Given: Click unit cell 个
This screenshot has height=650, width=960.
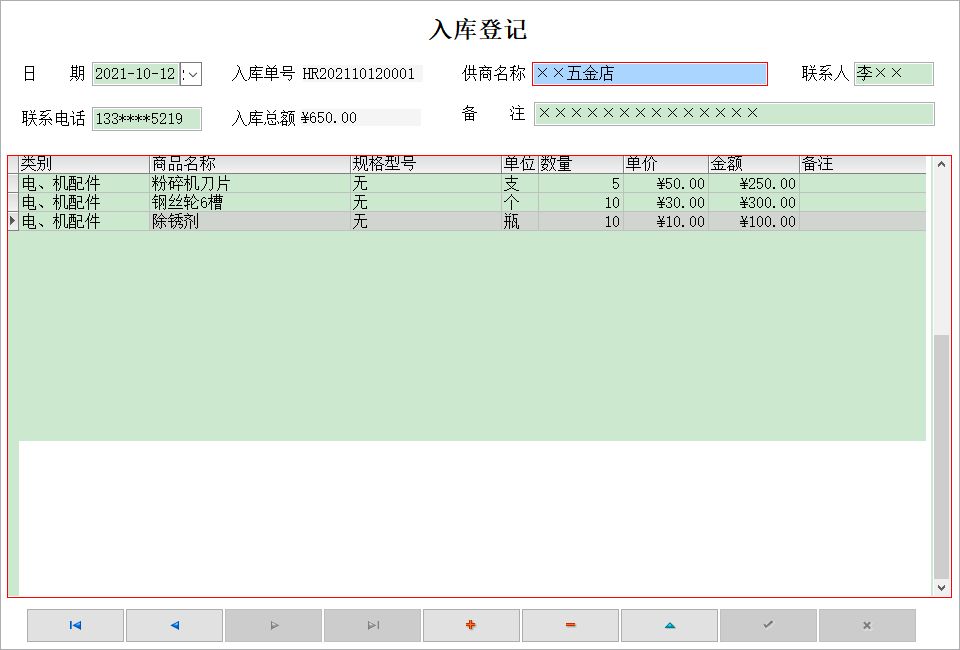Looking at the screenshot, I should 520,203.
